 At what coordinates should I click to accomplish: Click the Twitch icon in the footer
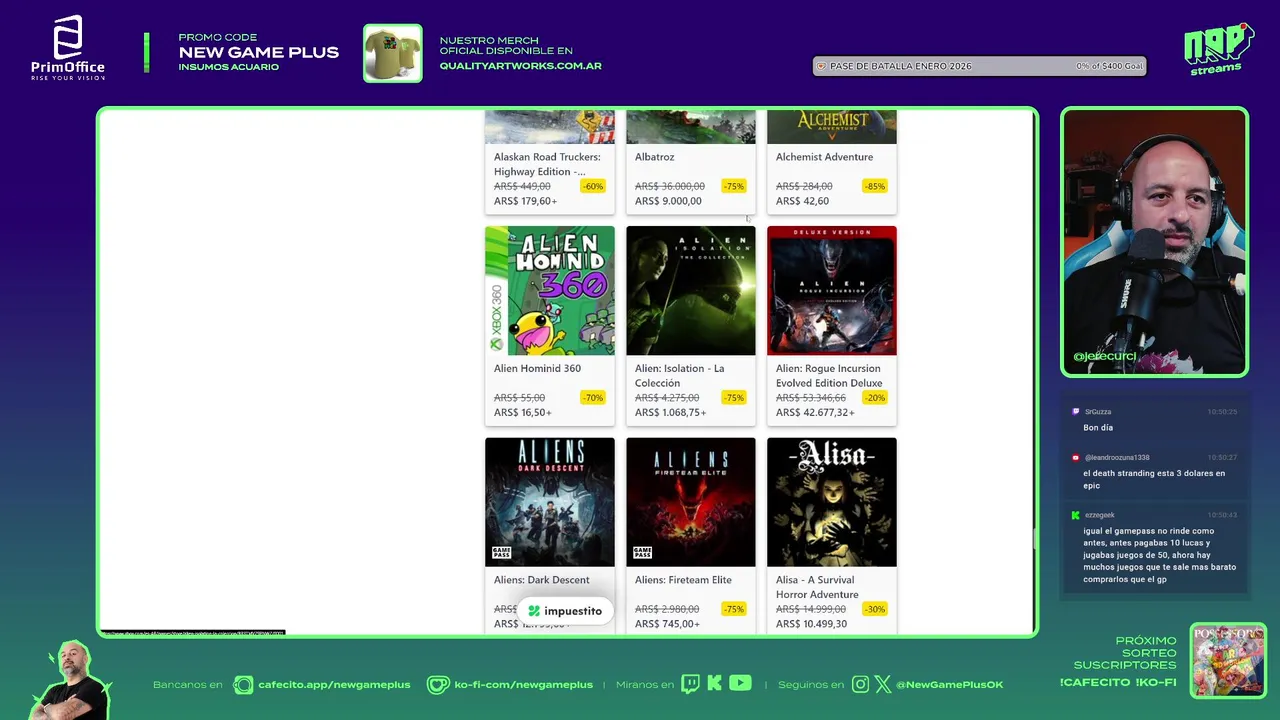tap(690, 684)
